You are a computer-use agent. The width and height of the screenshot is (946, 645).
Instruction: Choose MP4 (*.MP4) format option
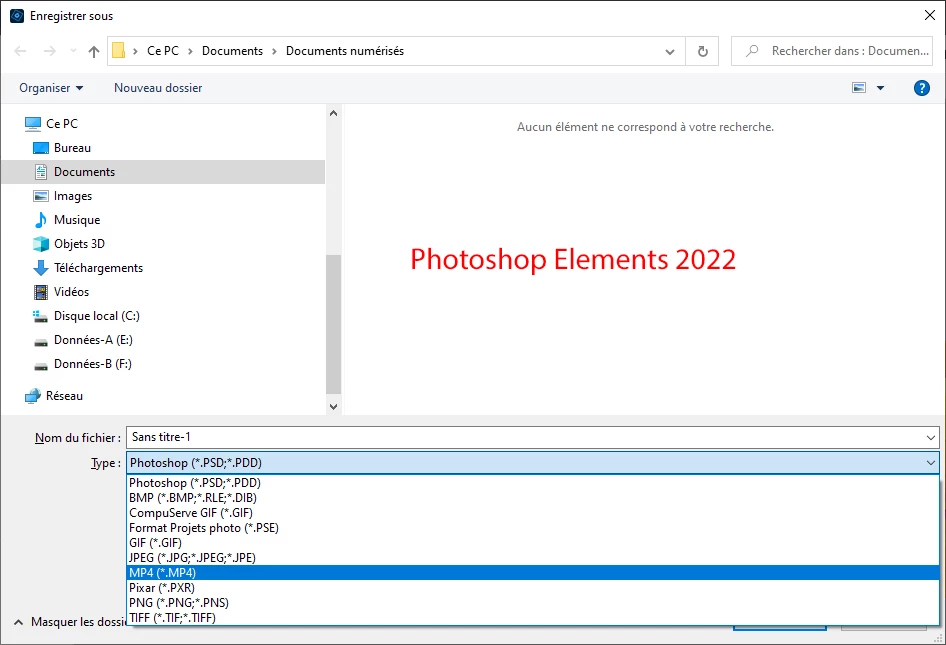[533, 573]
